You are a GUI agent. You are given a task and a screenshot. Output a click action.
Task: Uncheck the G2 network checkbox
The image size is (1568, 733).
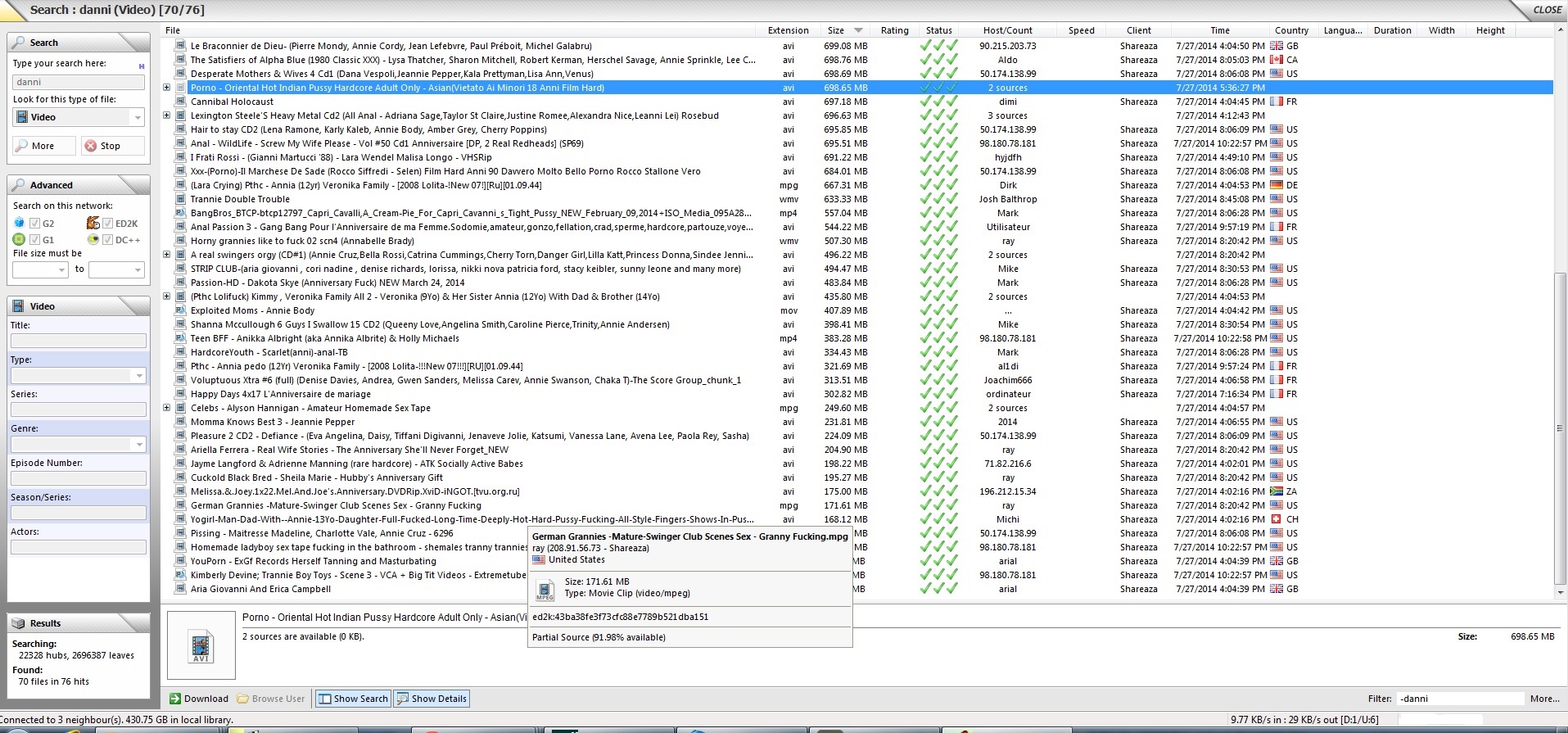pos(34,223)
